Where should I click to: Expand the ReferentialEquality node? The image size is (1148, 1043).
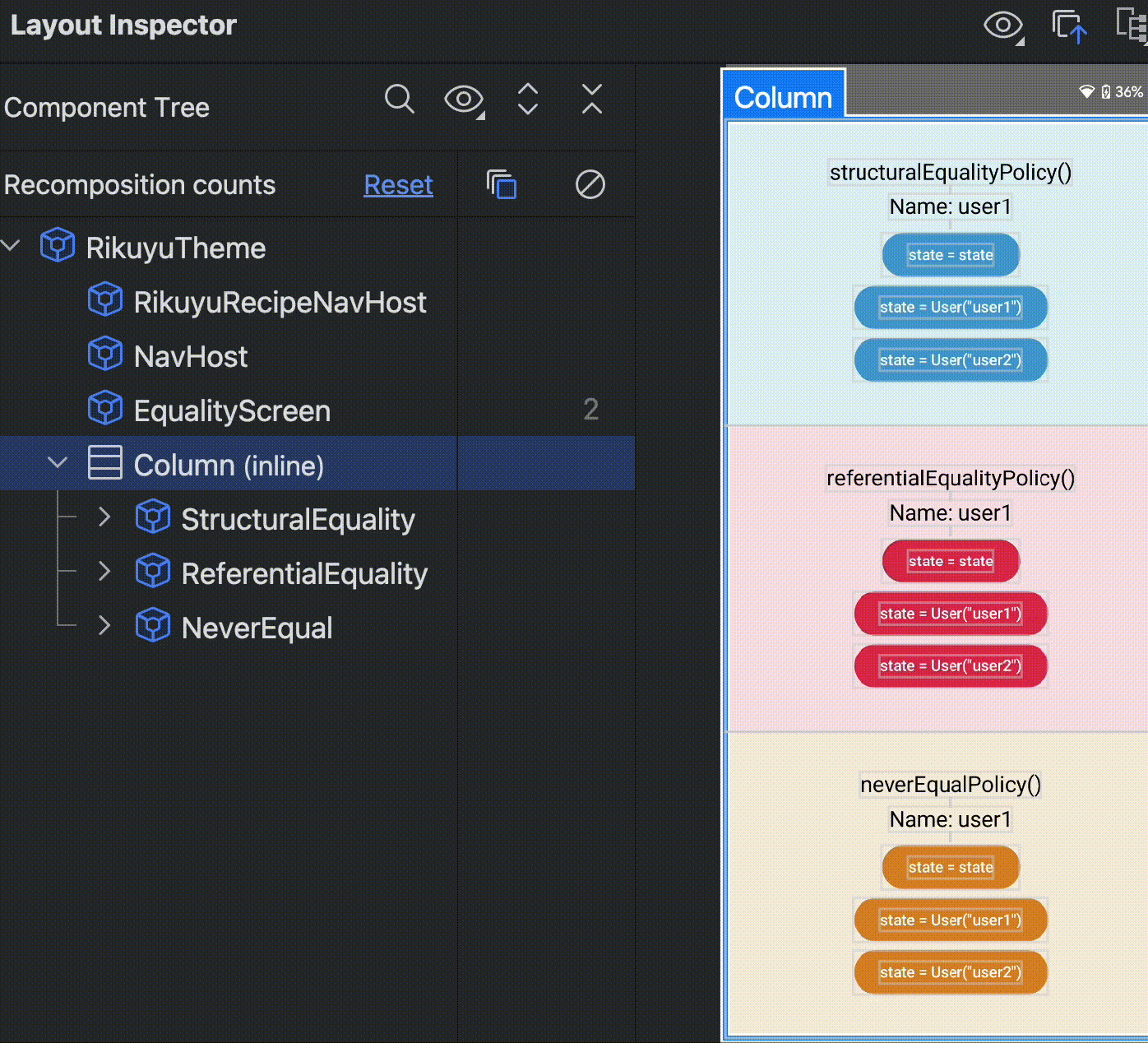click(104, 572)
